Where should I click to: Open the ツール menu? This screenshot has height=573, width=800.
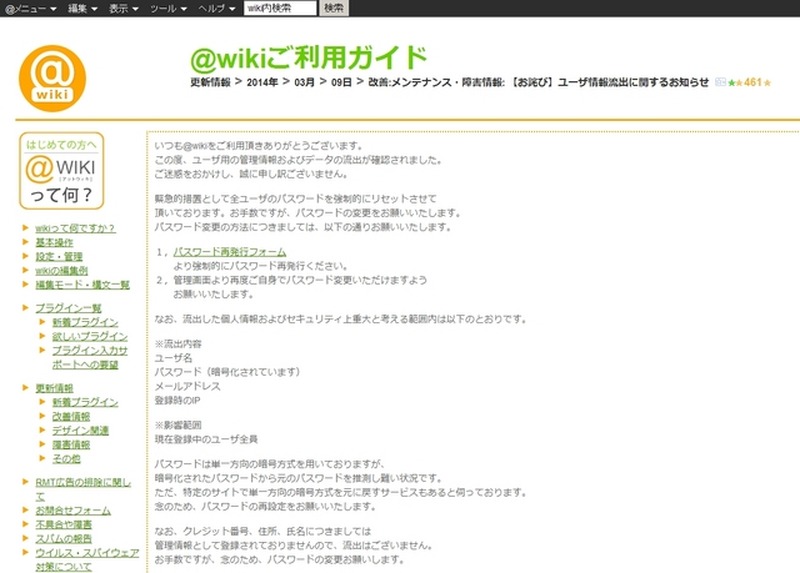168,8
